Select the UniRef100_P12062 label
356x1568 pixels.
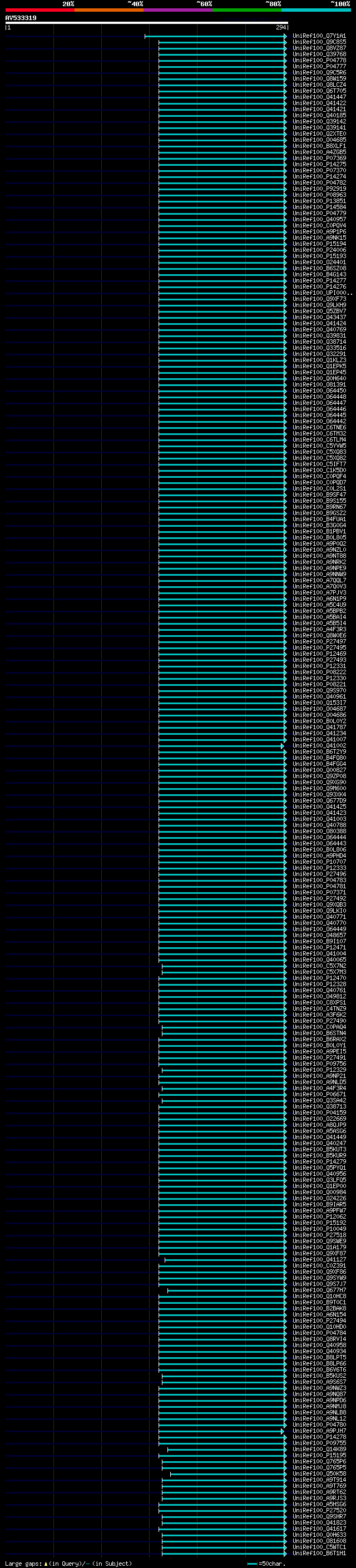319,1217
